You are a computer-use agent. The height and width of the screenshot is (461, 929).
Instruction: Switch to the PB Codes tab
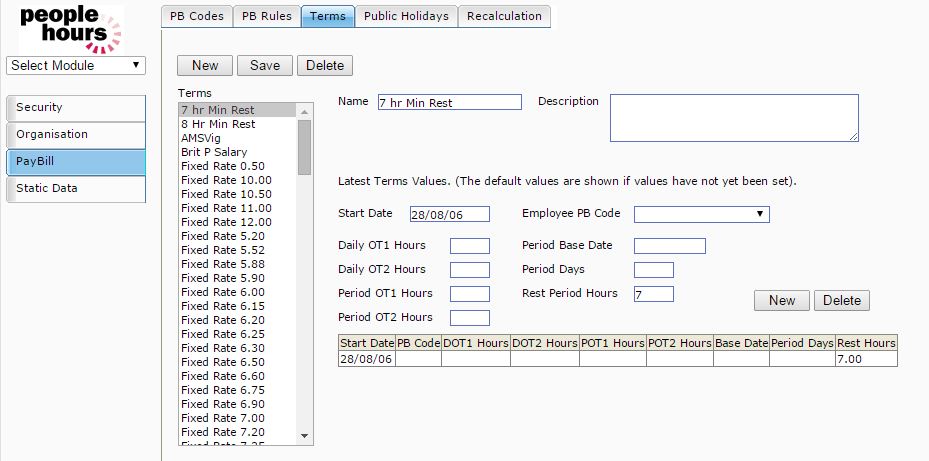[196, 16]
